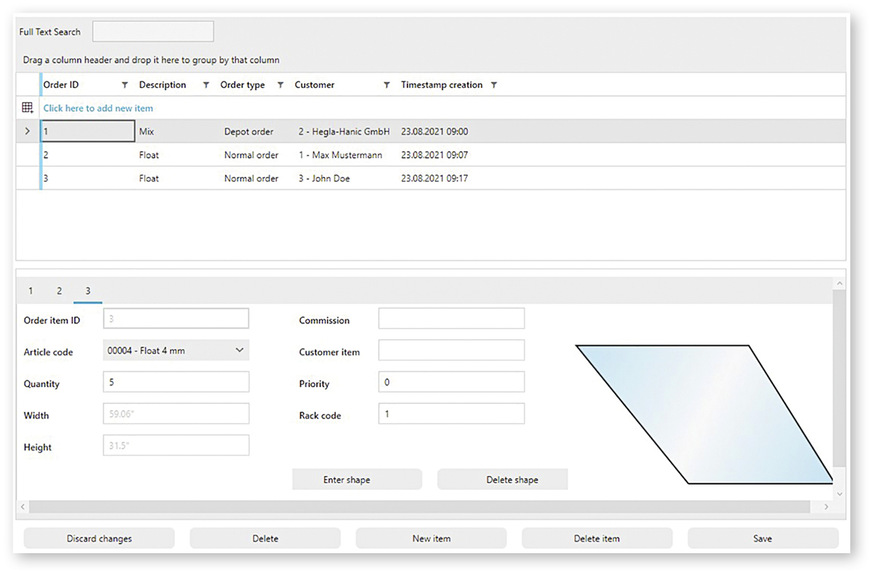Open the Order ID column filter
This screenshot has height=575, width=872.
[x=125, y=85]
